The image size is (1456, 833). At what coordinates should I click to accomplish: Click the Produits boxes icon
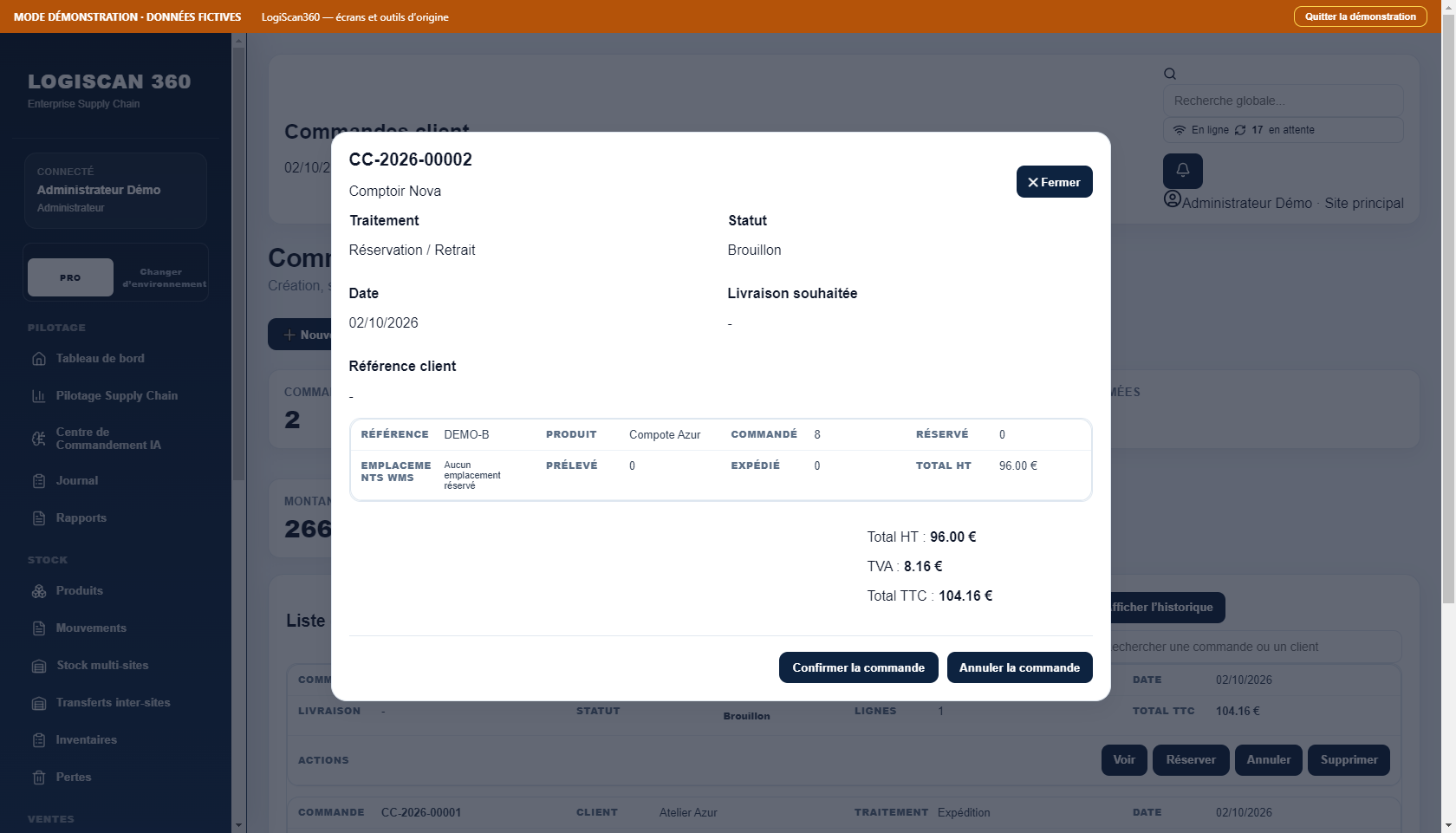(39, 591)
